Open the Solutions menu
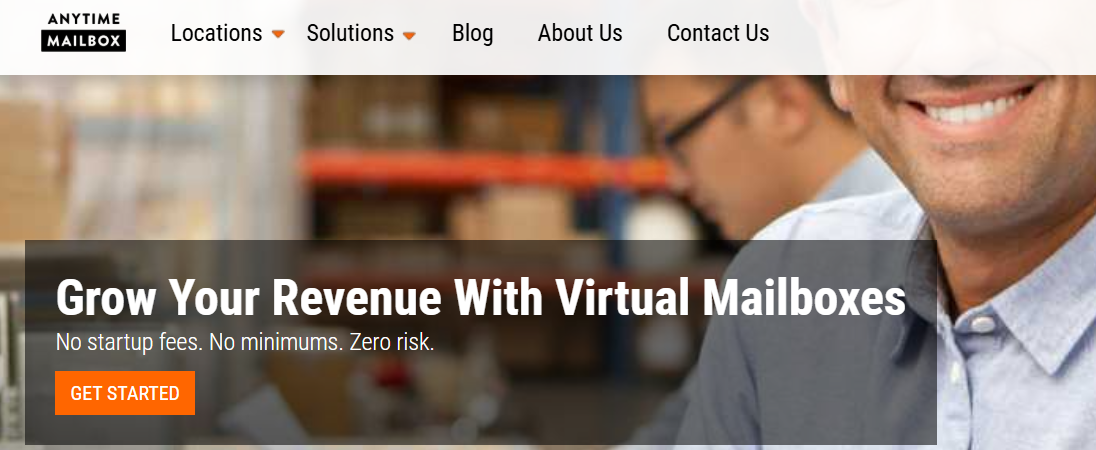 click(350, 33)
